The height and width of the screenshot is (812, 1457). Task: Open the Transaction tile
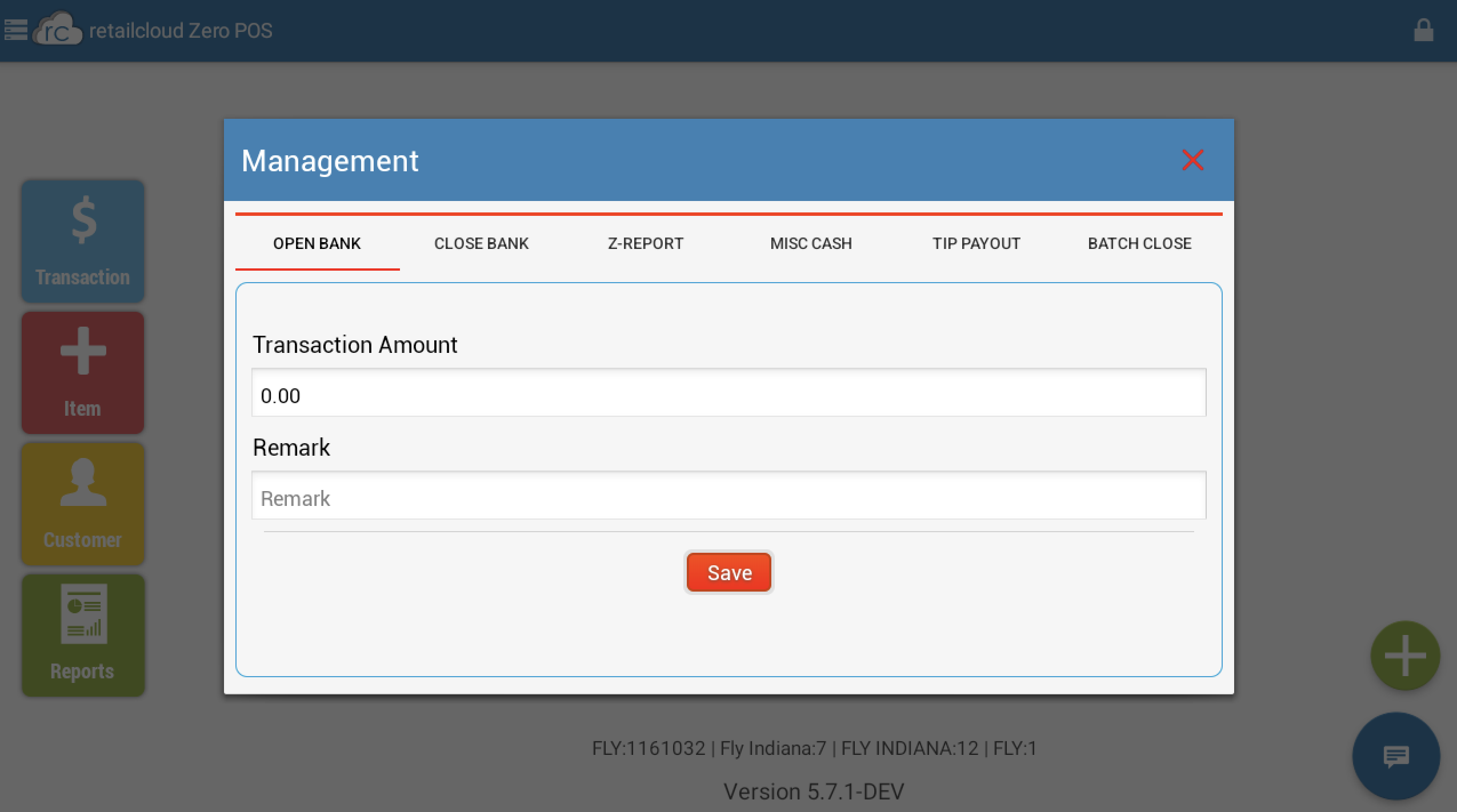coord(83,241)
